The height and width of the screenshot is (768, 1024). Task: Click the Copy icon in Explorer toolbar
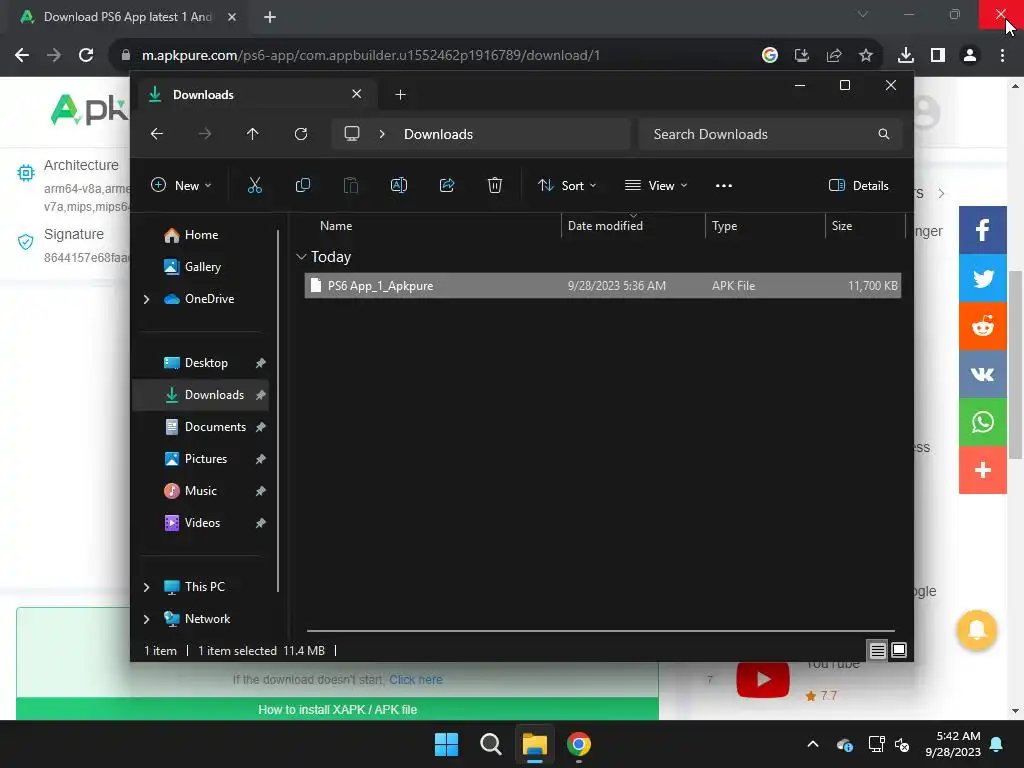click(302, 185)
